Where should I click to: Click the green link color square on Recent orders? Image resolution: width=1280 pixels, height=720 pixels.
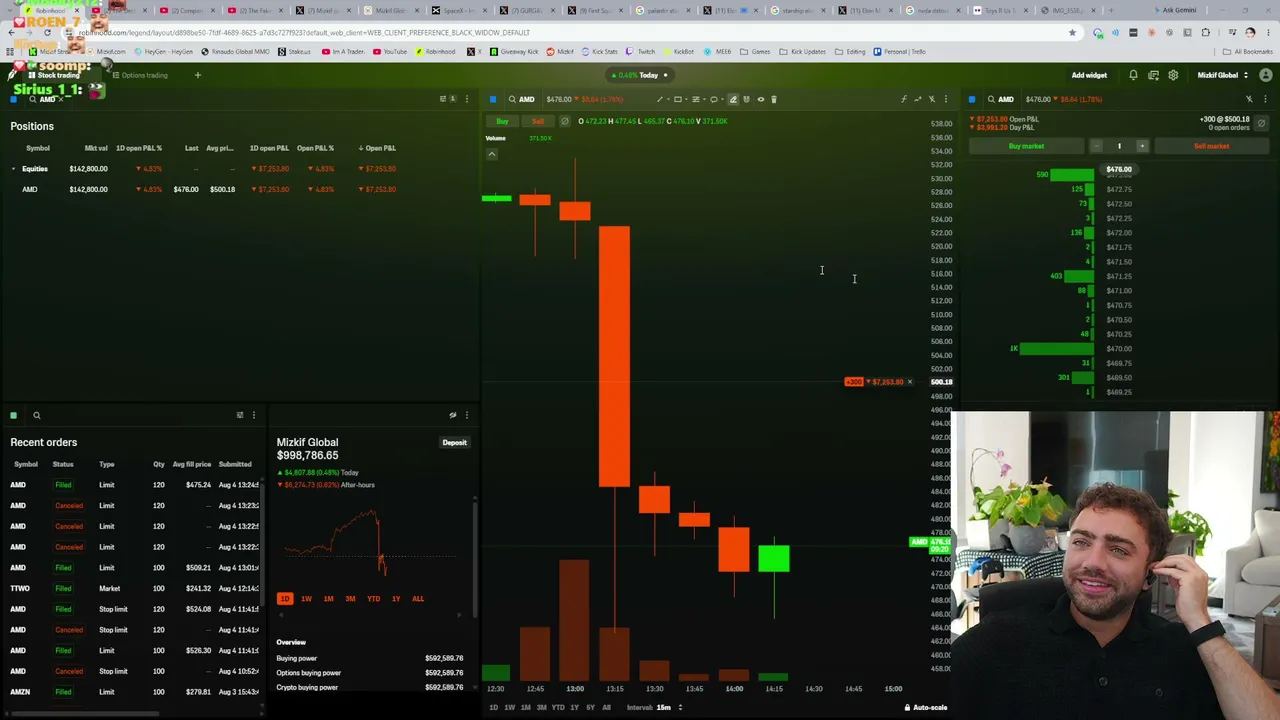[x=14, y=415]
